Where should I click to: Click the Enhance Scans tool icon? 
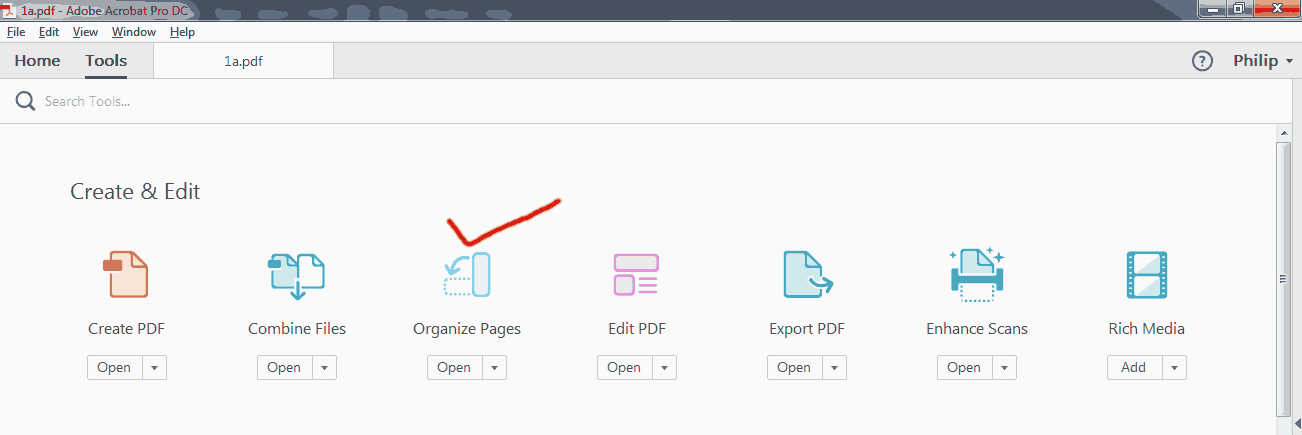[x=976, y=273]
